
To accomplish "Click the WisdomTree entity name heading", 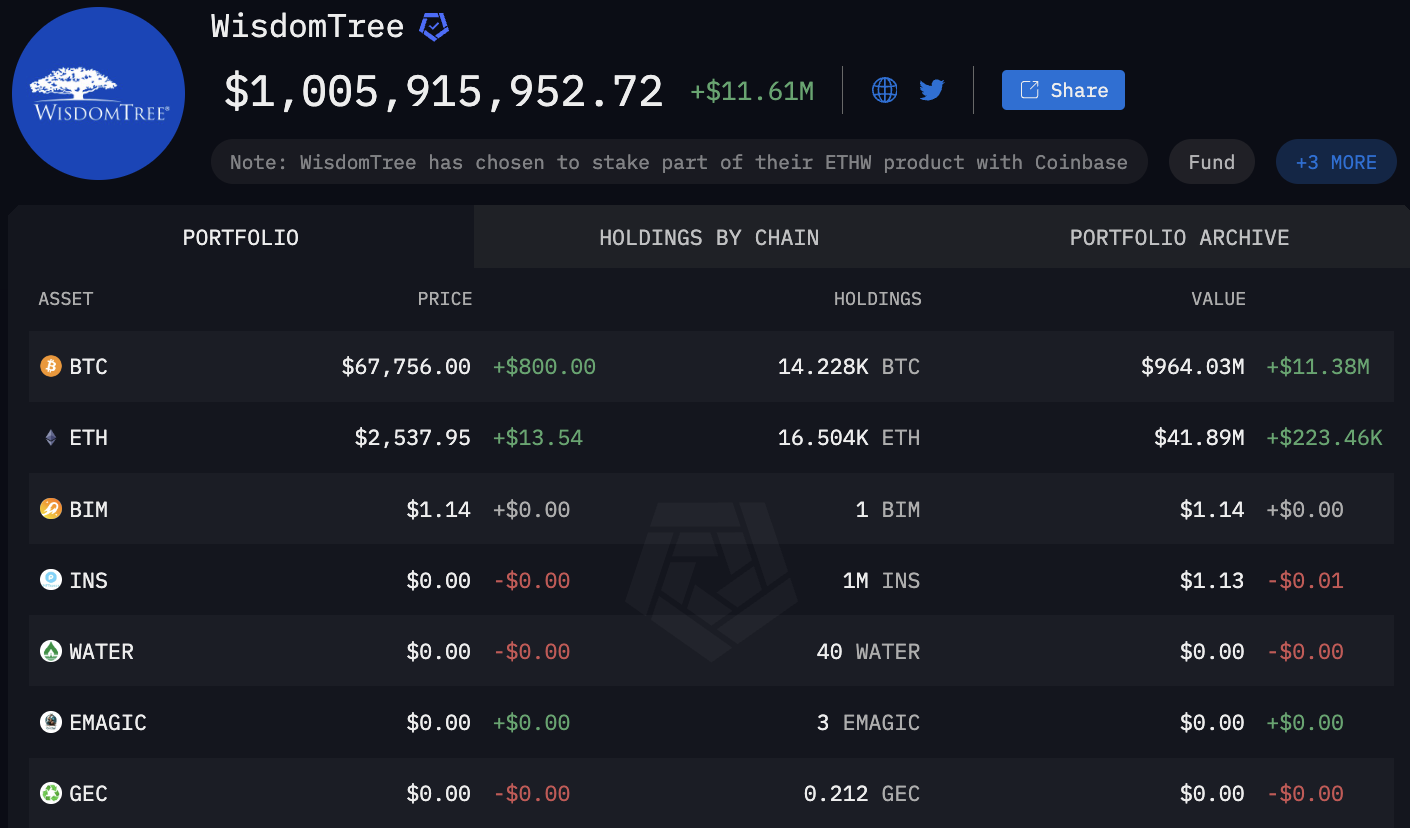I will click(307, 27).
